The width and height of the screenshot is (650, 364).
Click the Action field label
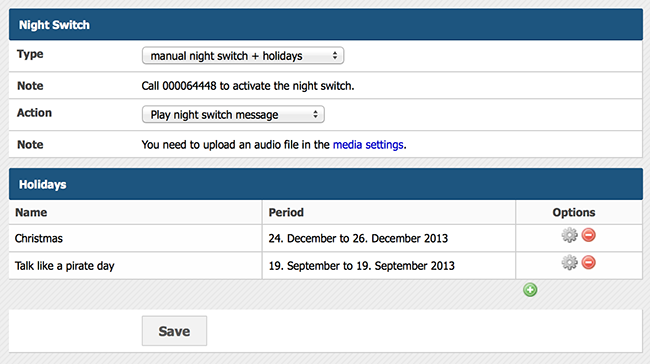click(34, 113)
